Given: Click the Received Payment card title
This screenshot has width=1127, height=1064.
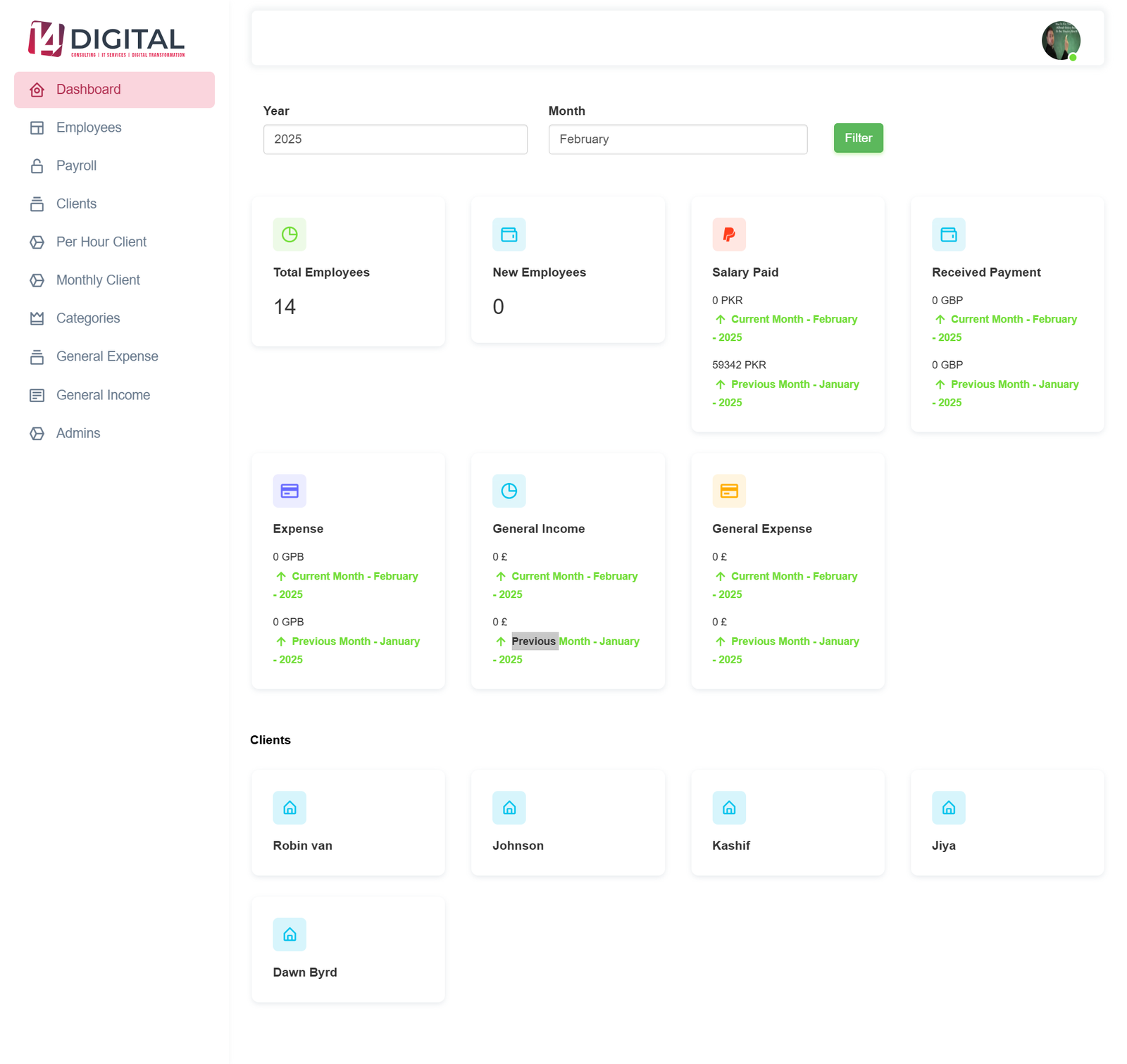Looking at the screenshot, I should pos(986,273).
